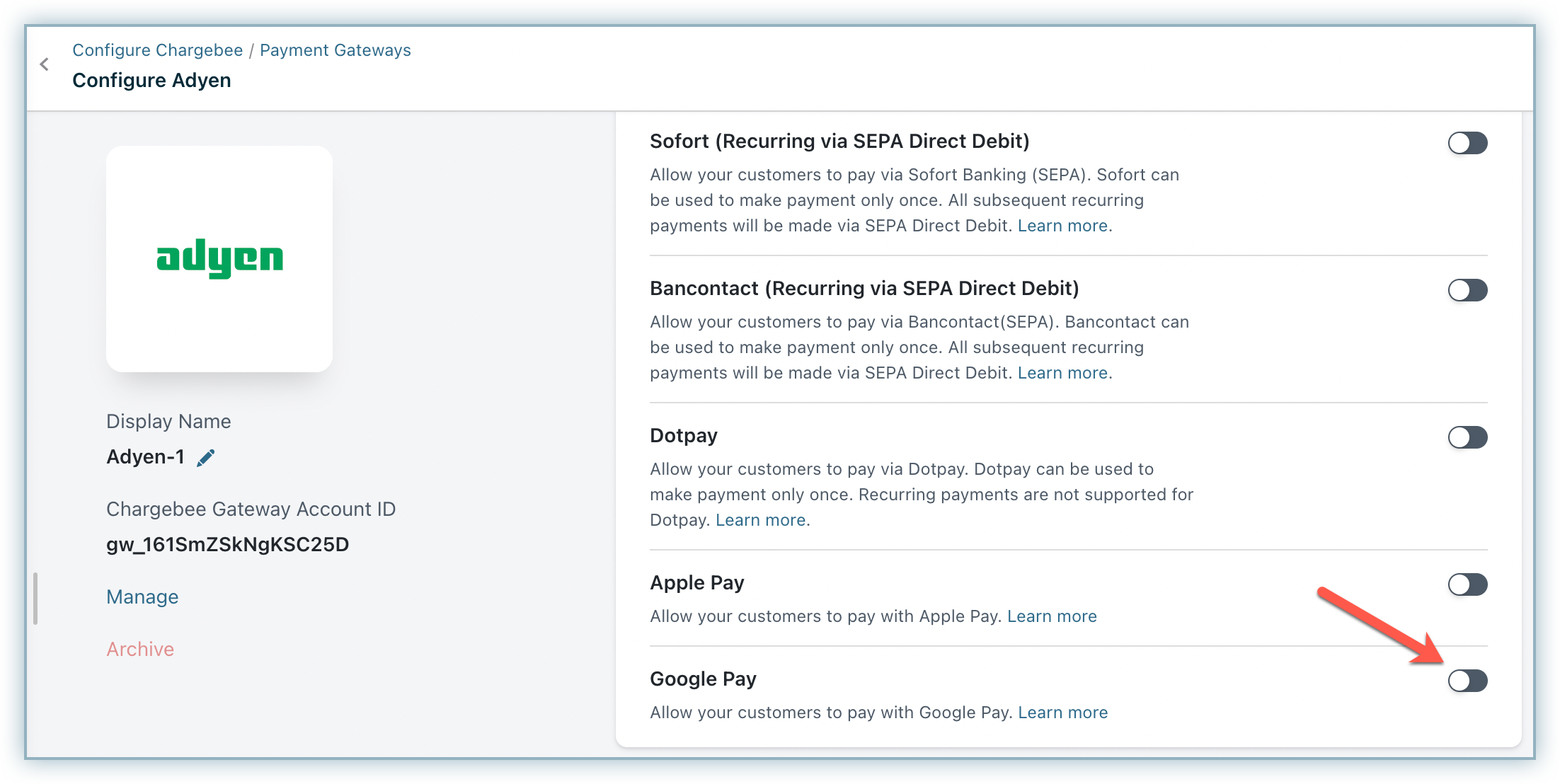Go to the Payment Gateways breadcrumb

(x=335, y=50)
